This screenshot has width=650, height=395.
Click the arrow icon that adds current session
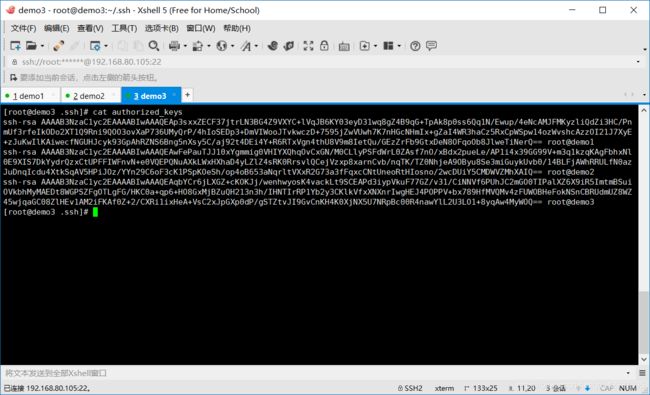(13, 78)
